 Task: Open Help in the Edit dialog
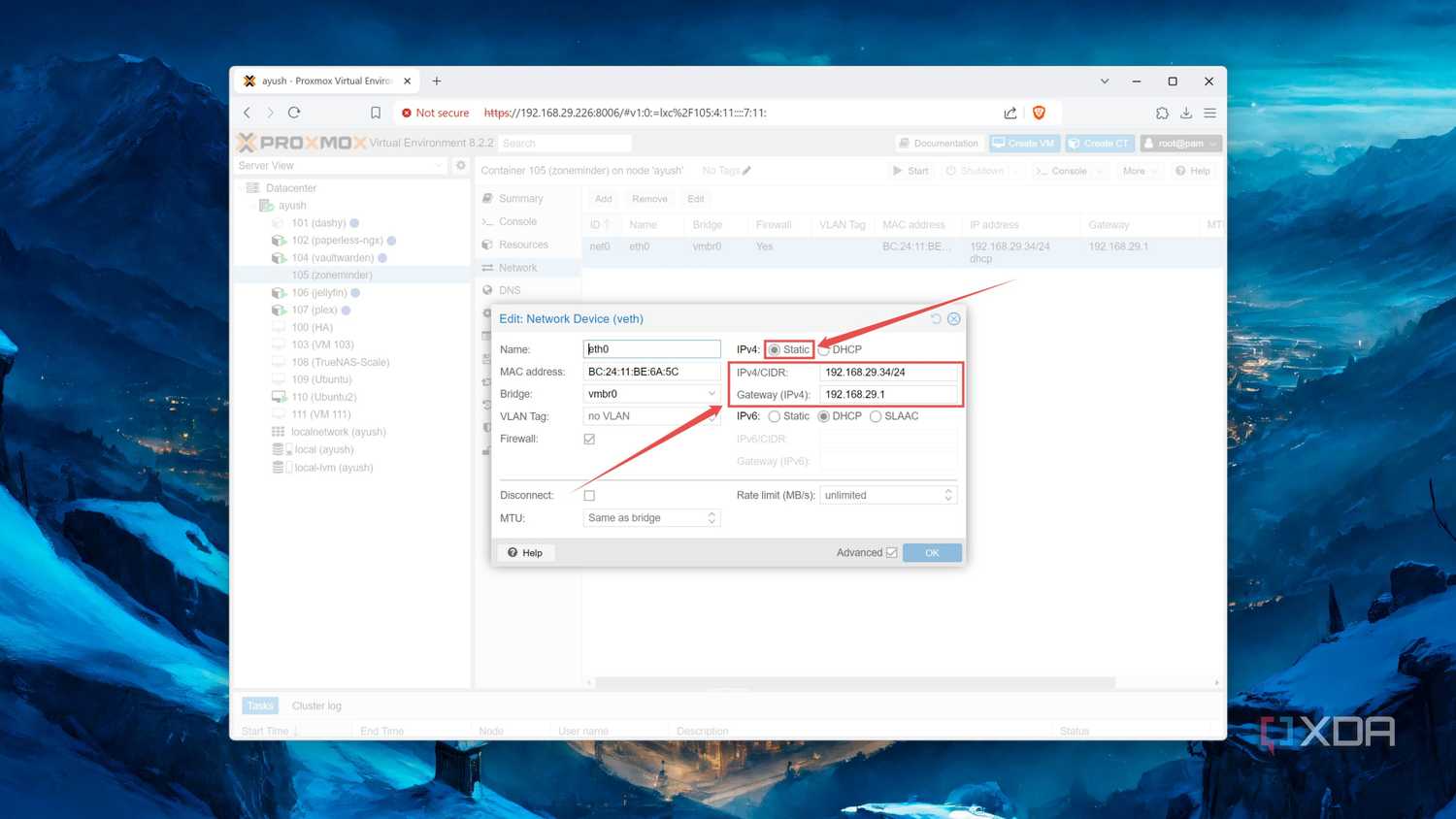coord(525,552)
